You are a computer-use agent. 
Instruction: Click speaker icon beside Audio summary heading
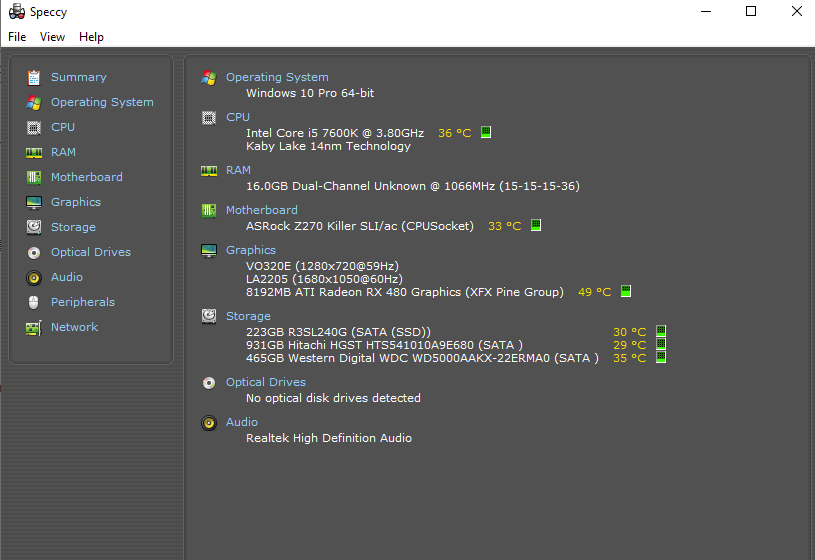click(x=209, y=423)
